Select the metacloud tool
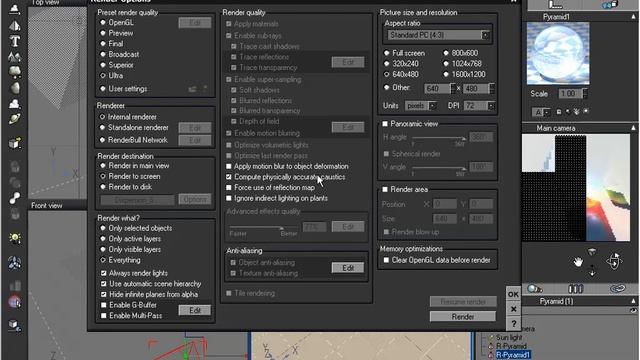640x360 pixels. [x=15, y=104]
